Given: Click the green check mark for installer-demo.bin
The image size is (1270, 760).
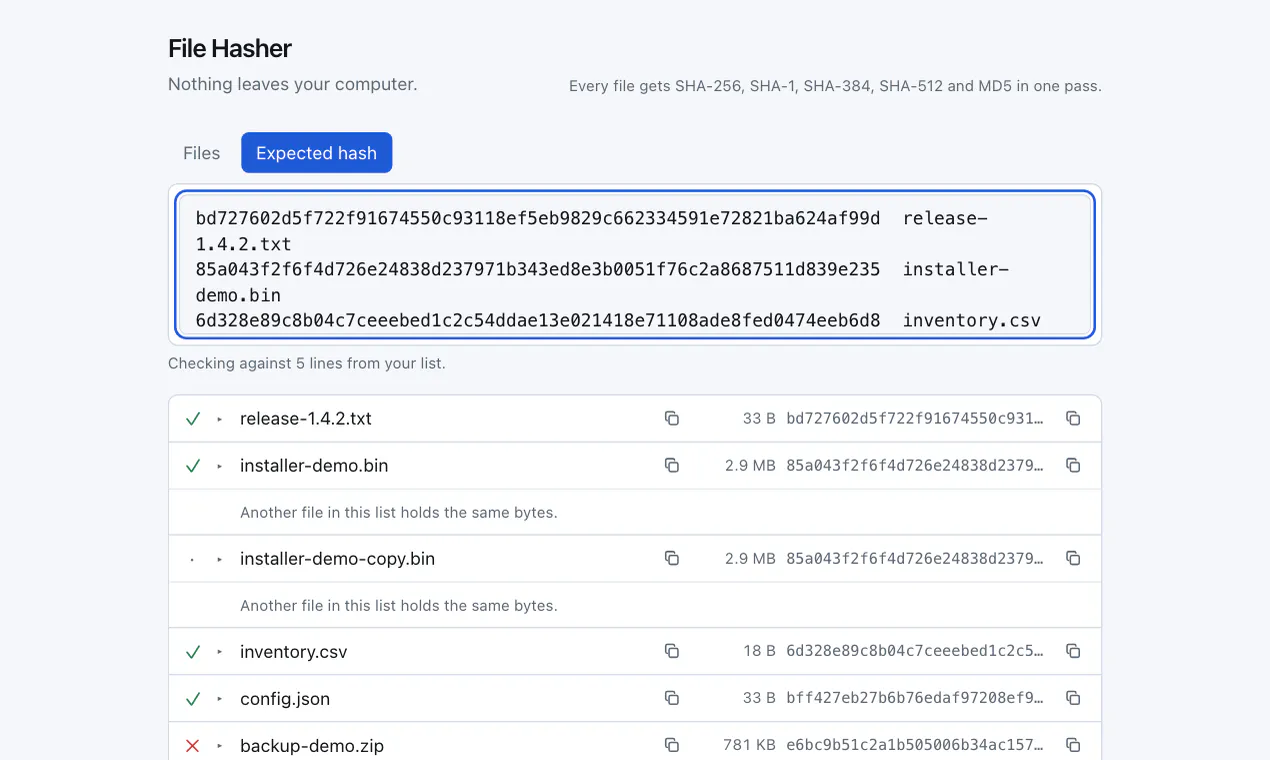Looking at the screenshot, I should 193,465.
